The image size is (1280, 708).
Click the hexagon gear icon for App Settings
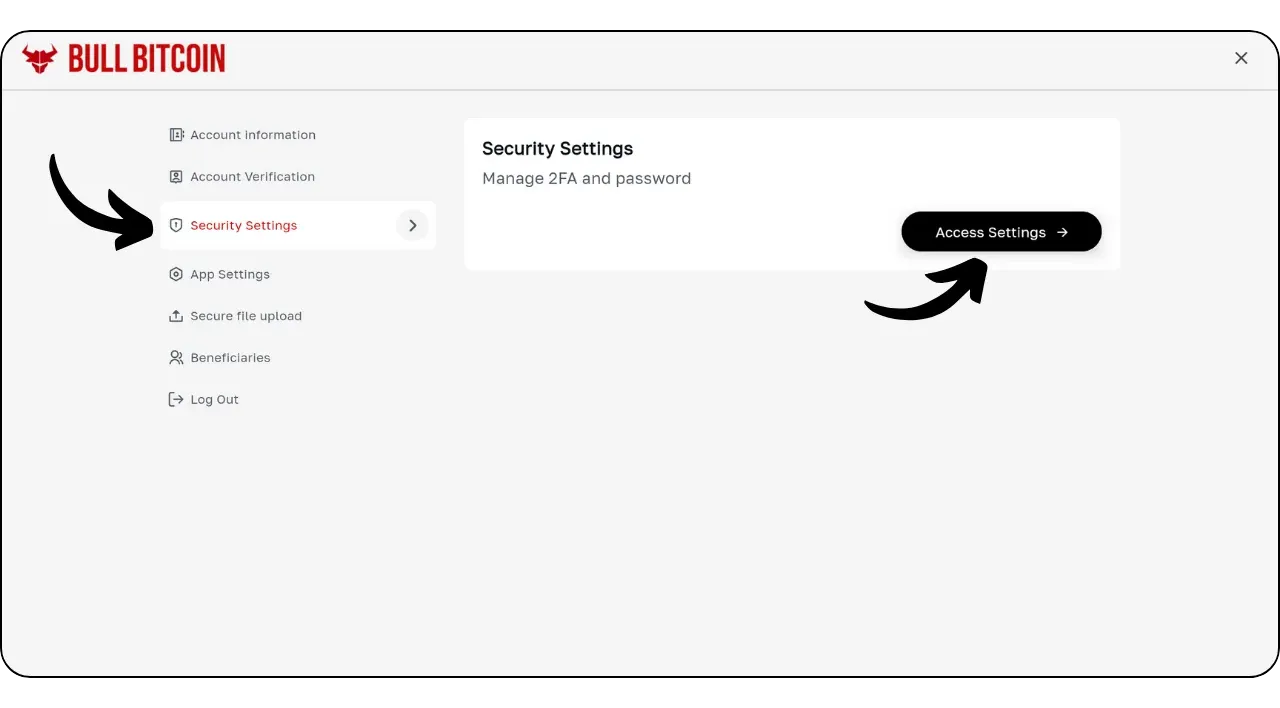coord(176,274)
